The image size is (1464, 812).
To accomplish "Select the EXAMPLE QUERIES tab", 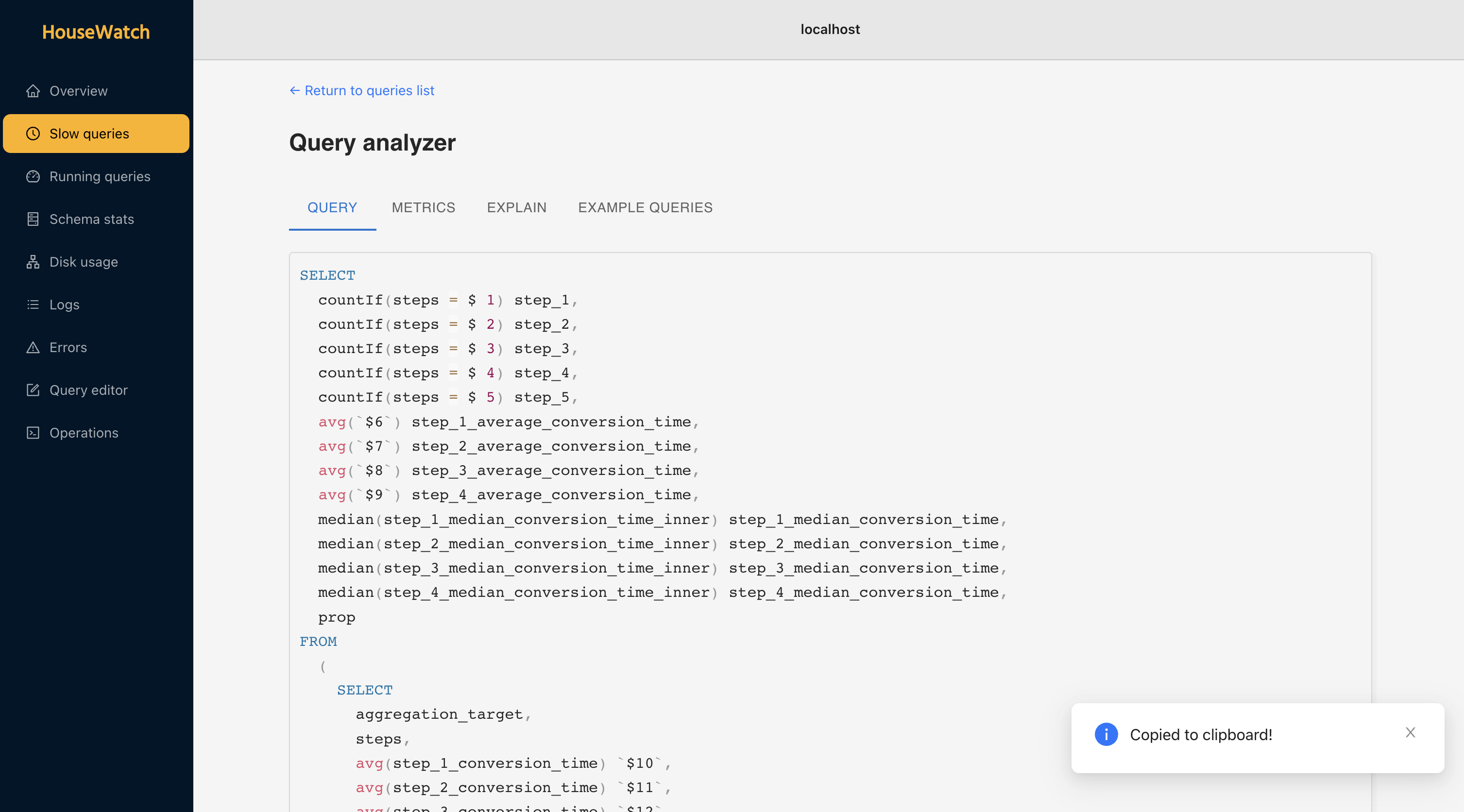I will point(645,207).
